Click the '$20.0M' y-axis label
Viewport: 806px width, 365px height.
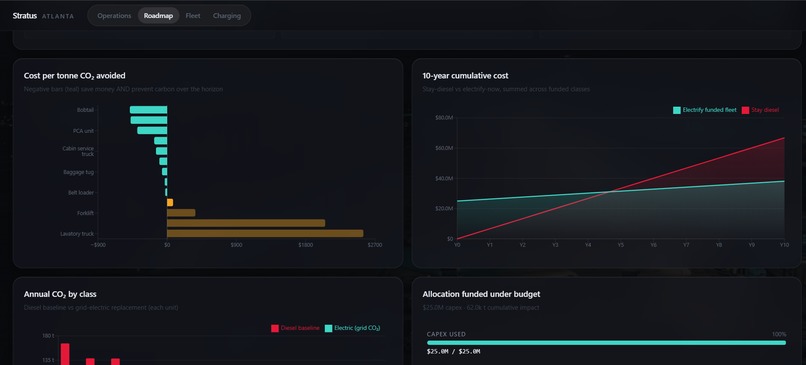(x=444, y=209)
